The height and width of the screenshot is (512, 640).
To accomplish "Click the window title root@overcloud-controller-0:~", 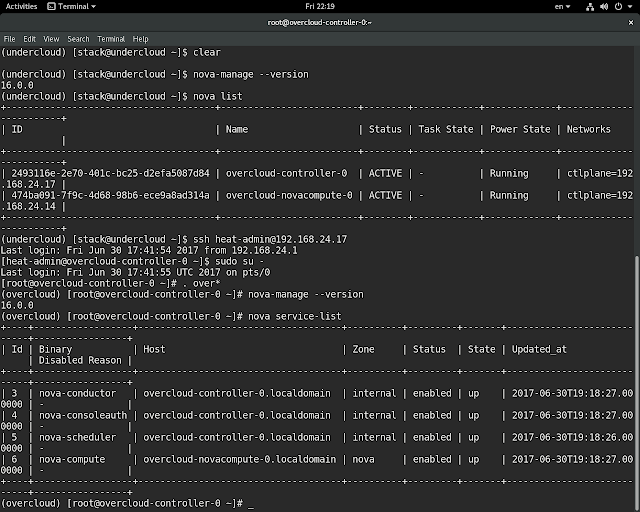I will 320,22.
